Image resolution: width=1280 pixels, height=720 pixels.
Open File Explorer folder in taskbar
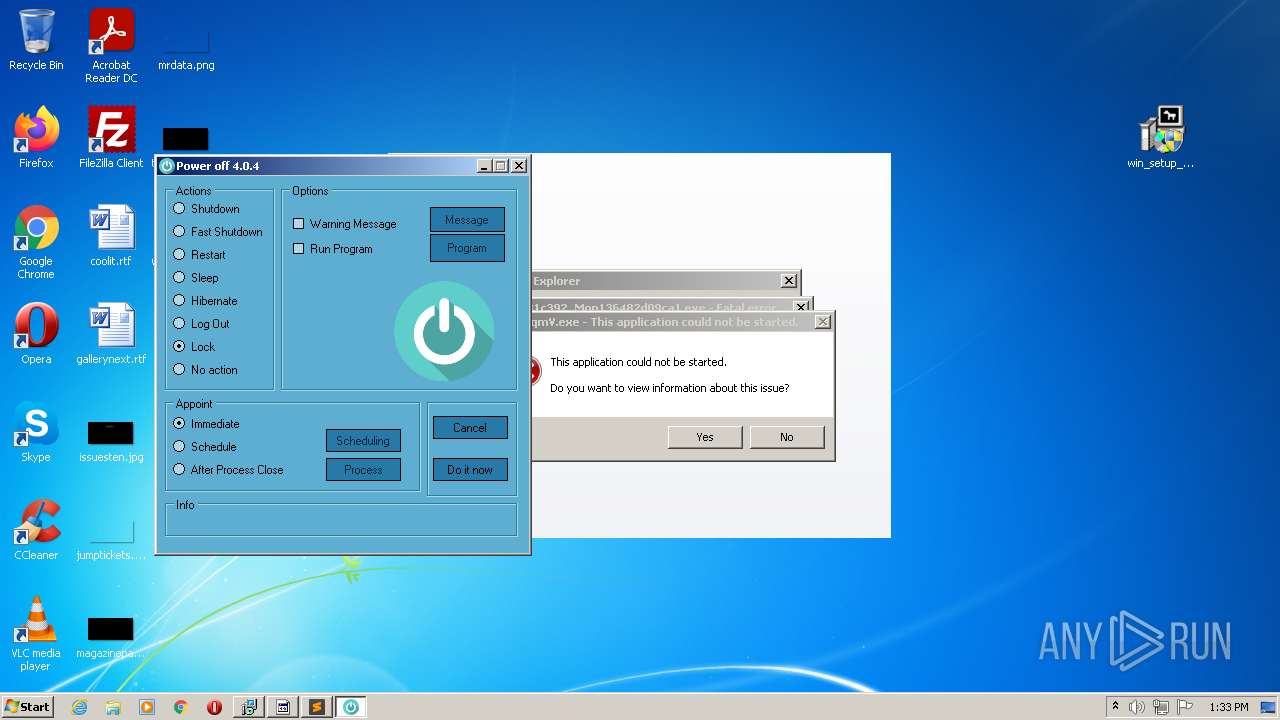(113, 707)
